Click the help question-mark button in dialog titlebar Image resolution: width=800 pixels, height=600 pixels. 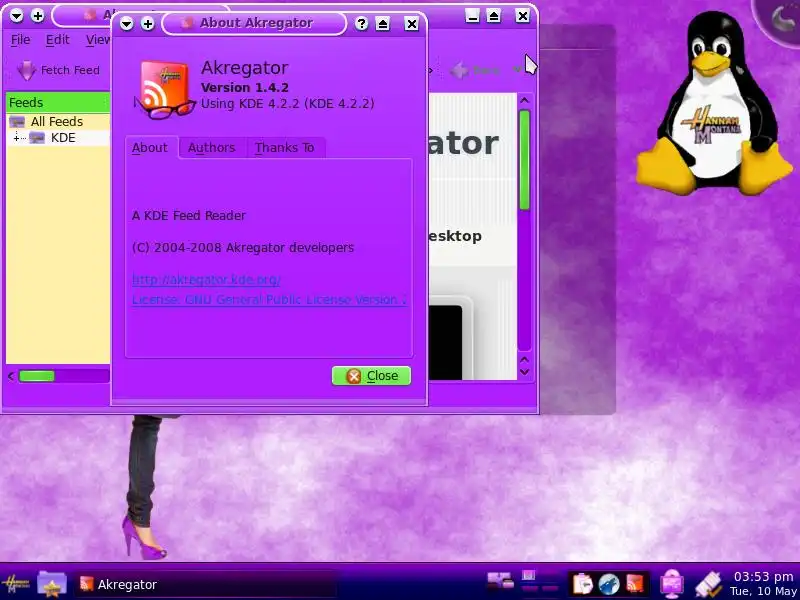coord(361,23)
